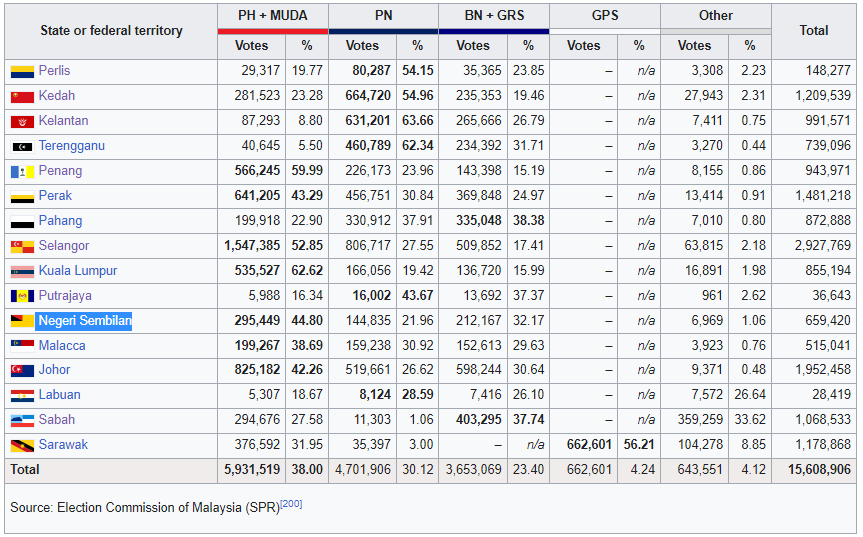Open the Kelantan link
Screen dimensions: 863x537
point(63,120)
